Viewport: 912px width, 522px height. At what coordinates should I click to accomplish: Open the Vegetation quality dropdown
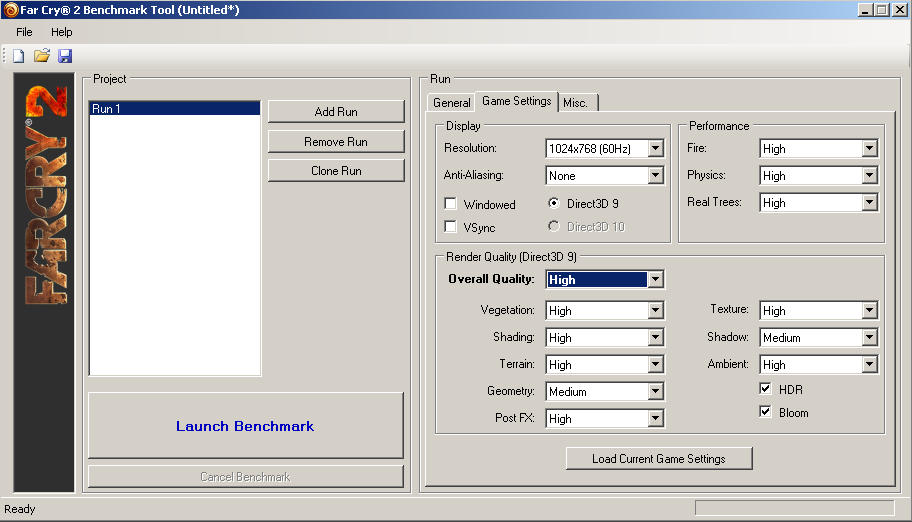point(605,311)
